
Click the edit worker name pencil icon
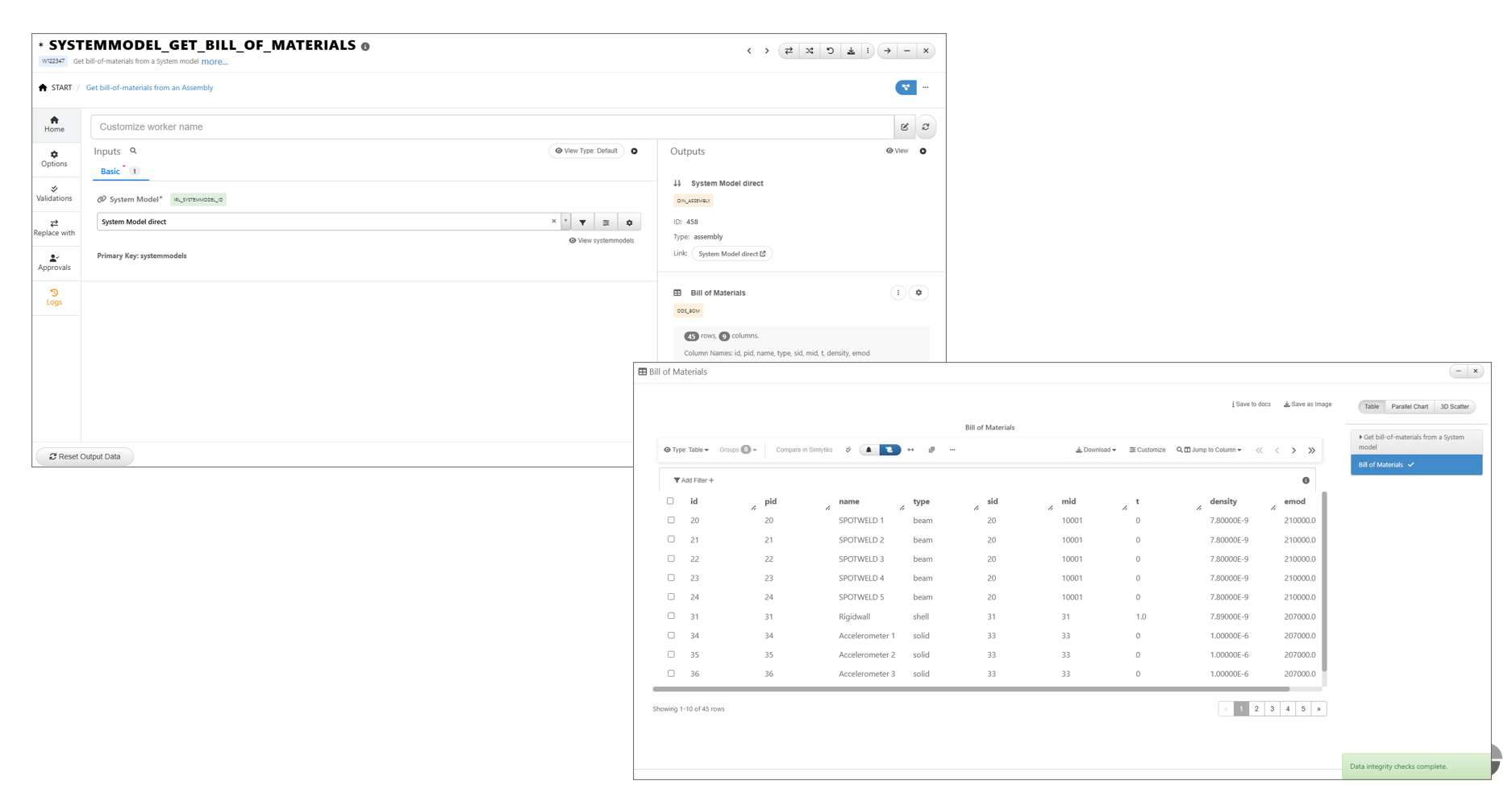click(905, 127)
